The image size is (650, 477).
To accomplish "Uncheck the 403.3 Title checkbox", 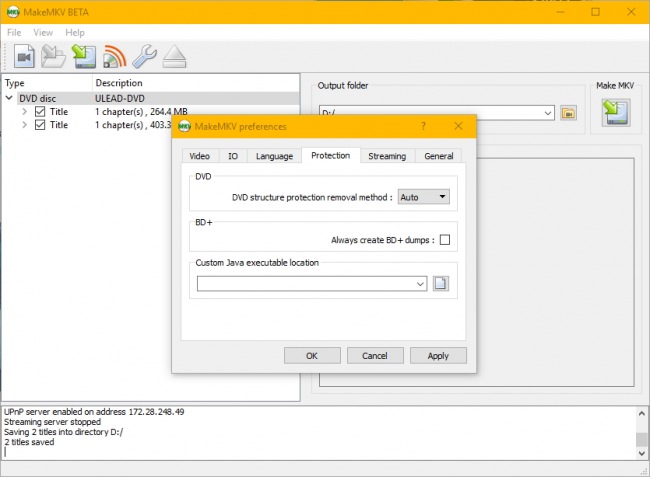I will 40,125.
